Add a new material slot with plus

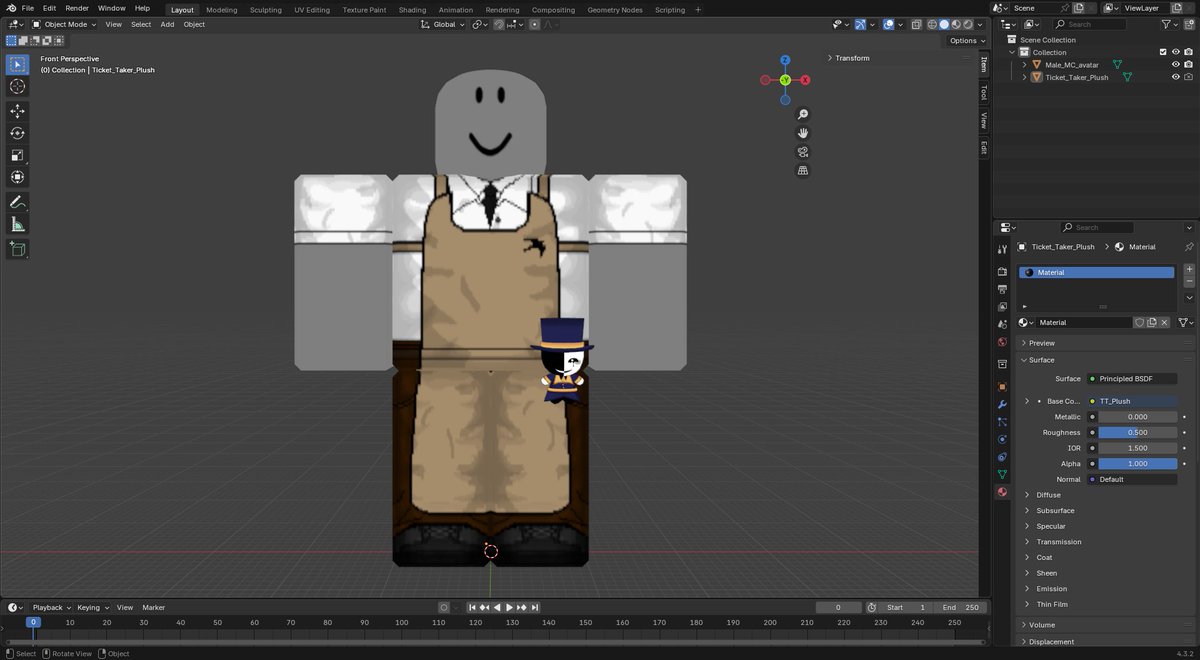[1189, 269]
